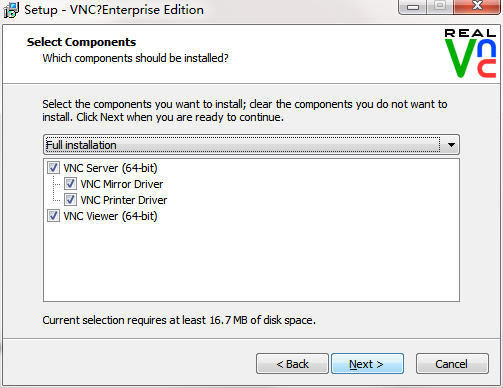
Task: Disable the VNC Printer Driver checkbox
Action: point(70,200)
